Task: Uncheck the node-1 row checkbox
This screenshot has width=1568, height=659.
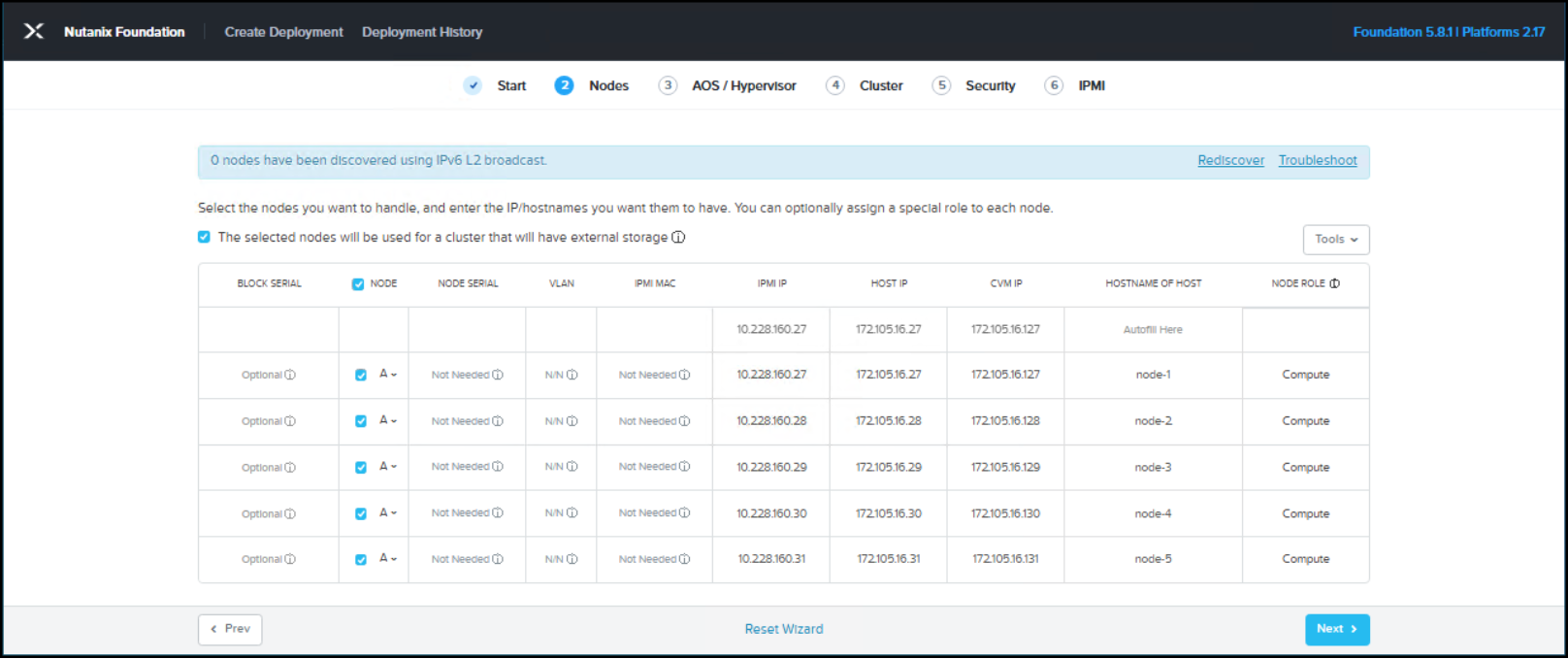Action: click(x=361, y=376)
